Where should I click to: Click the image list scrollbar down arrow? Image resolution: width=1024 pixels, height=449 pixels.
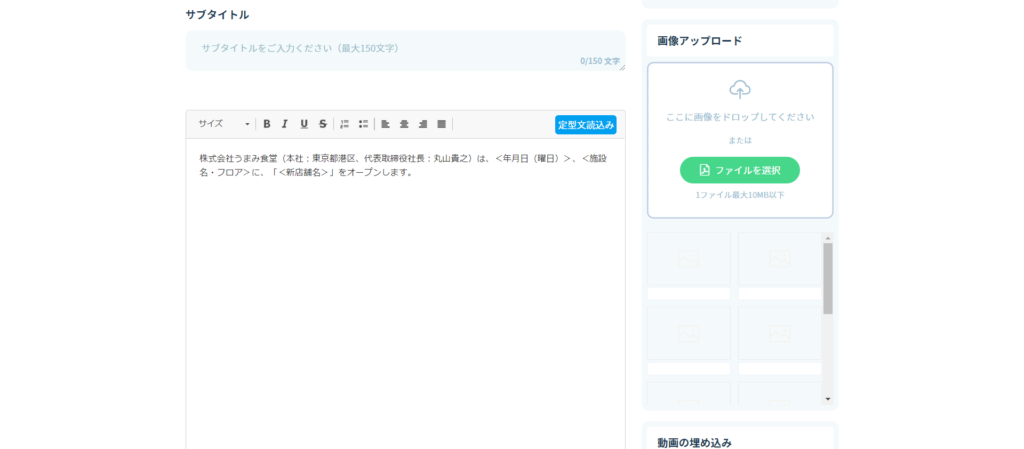point(827,399)
